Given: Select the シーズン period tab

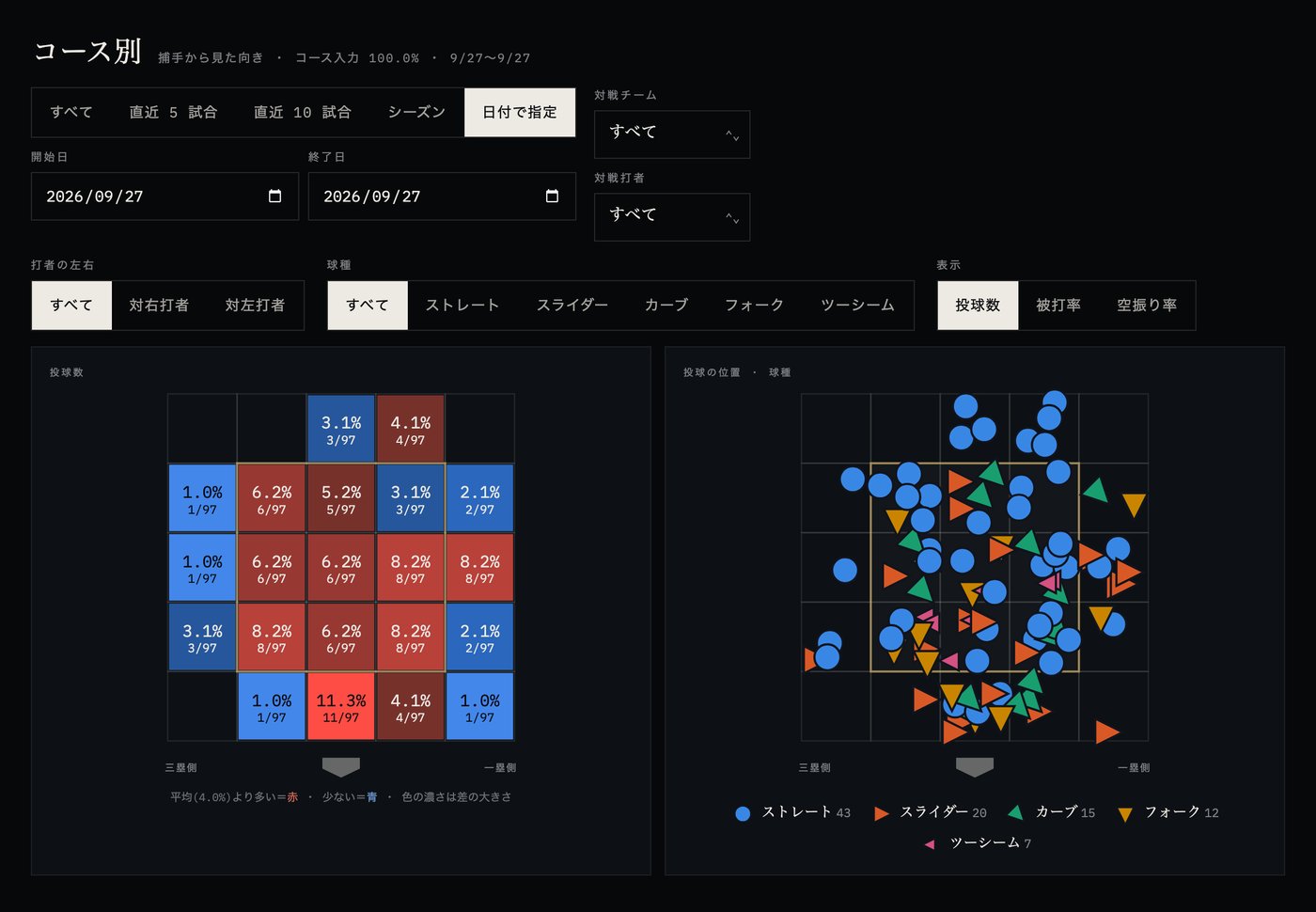Looking at the screenshot, I should 416,113.
